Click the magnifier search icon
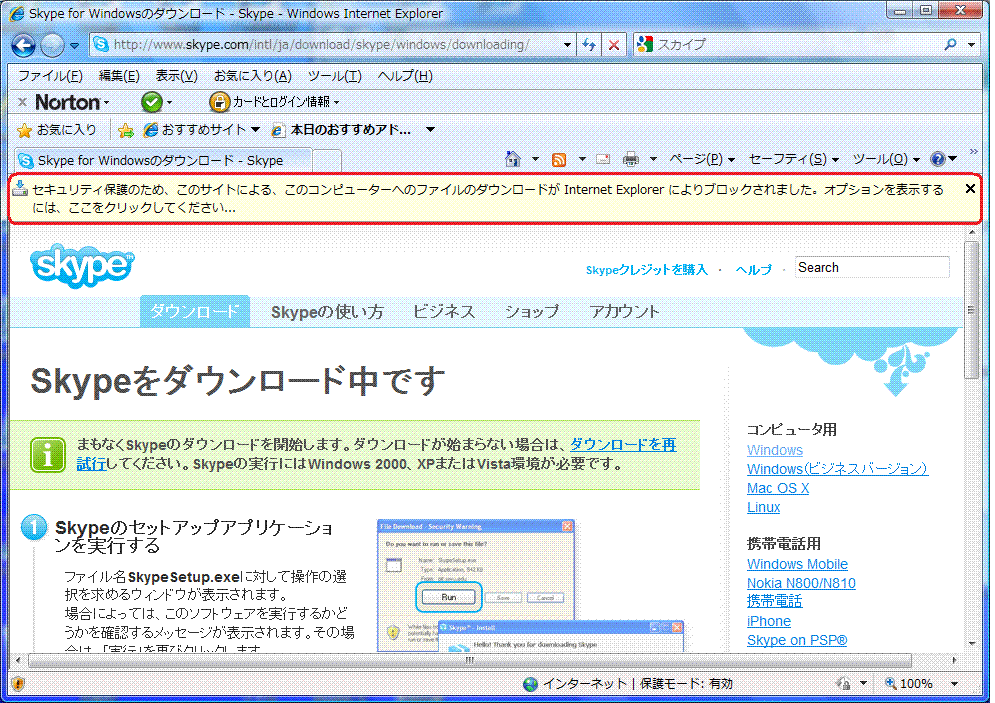 pyautogui.click(x=950, y=44)
